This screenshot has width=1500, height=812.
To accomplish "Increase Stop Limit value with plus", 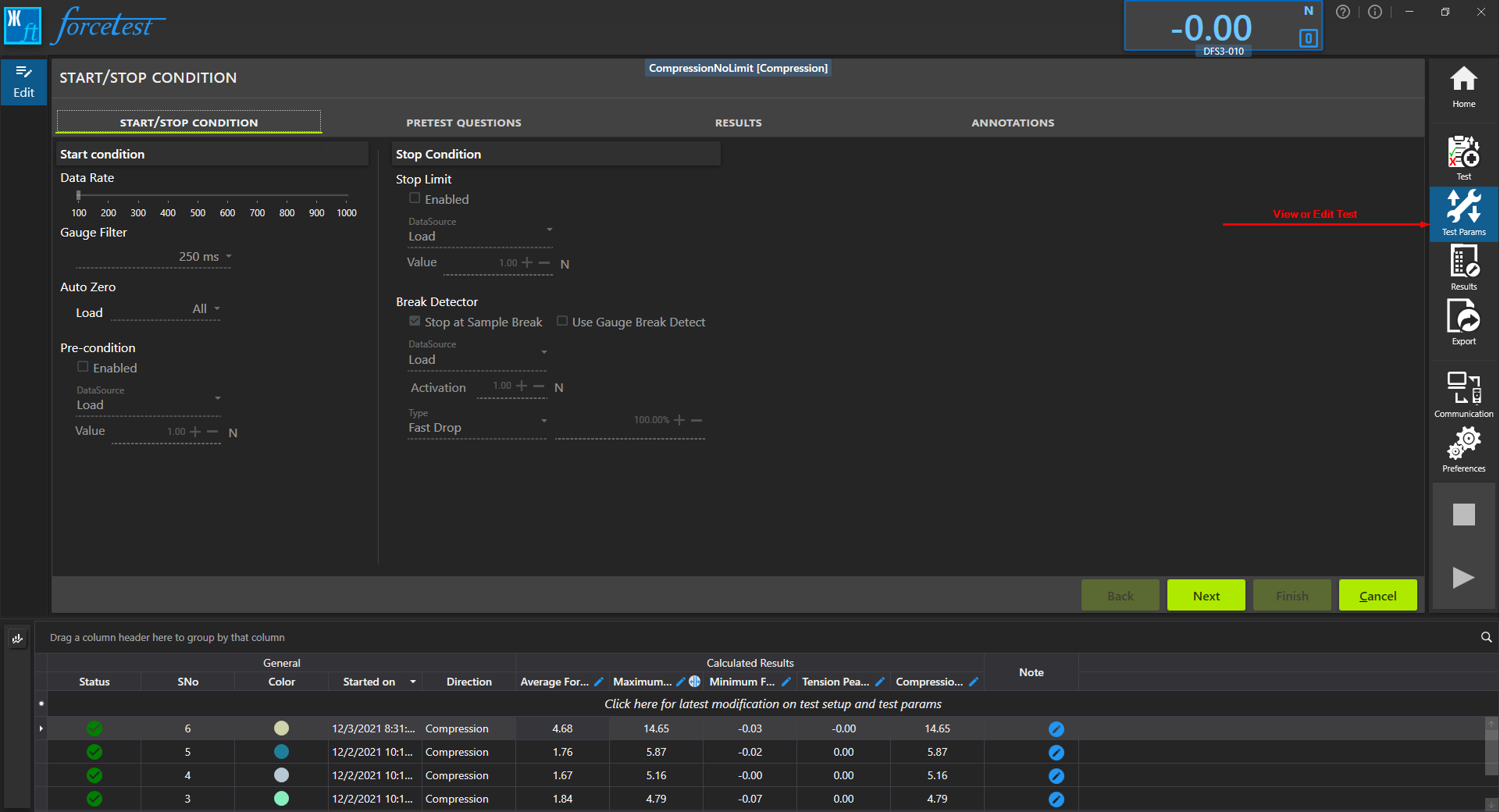I will (527, 263).
